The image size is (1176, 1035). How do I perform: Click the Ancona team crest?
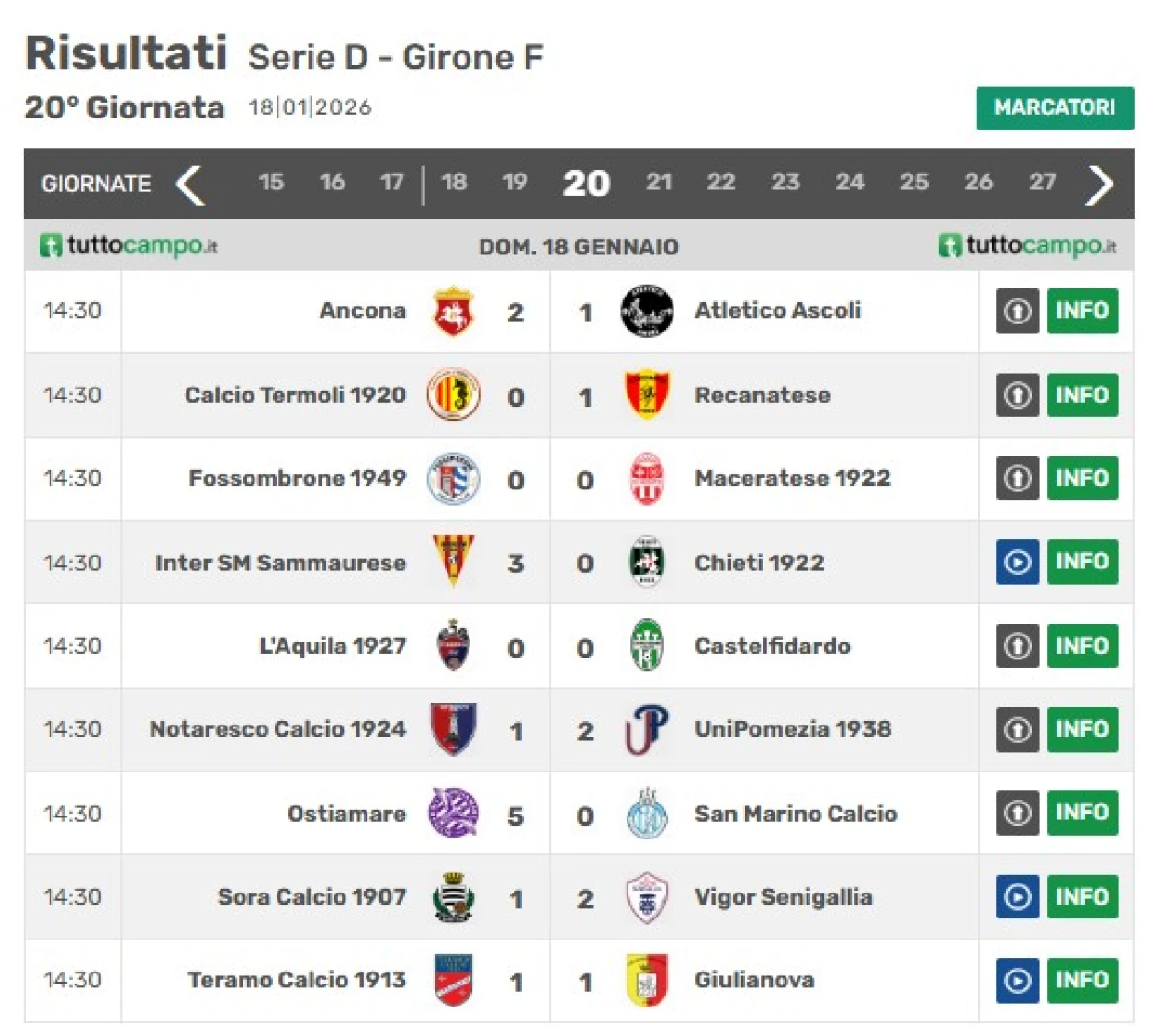453,311
